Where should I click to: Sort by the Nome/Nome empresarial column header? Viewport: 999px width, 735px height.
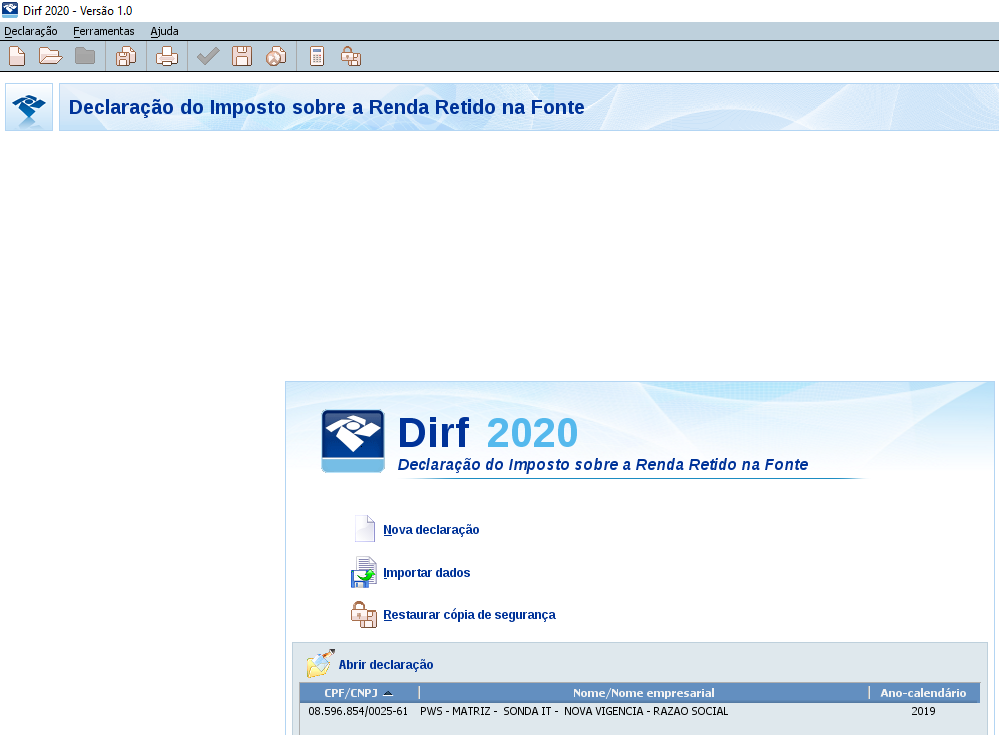click(643, 693)
